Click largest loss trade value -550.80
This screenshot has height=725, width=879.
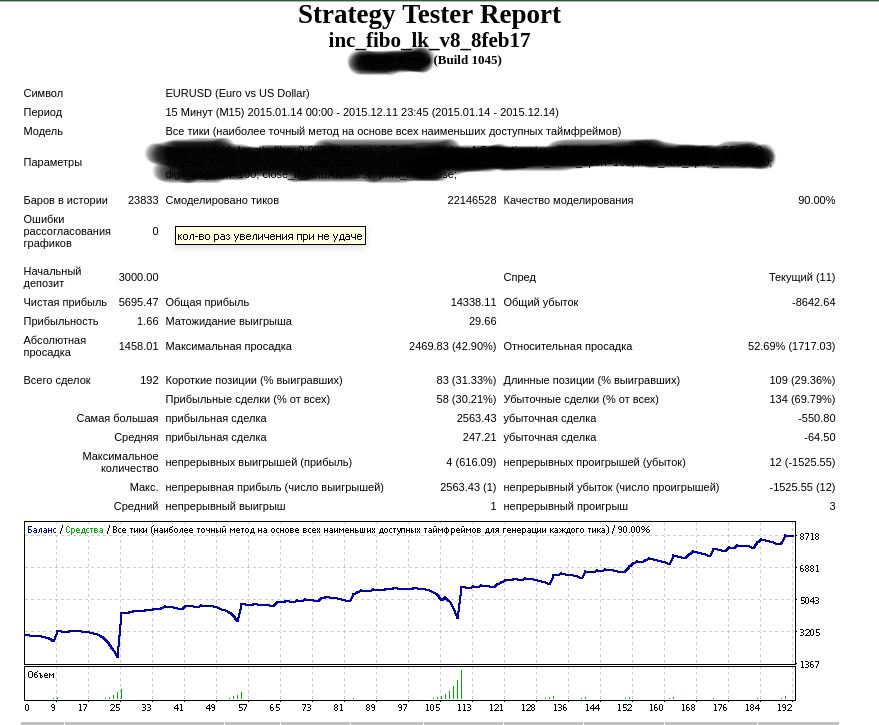click(x=817, y=418)
